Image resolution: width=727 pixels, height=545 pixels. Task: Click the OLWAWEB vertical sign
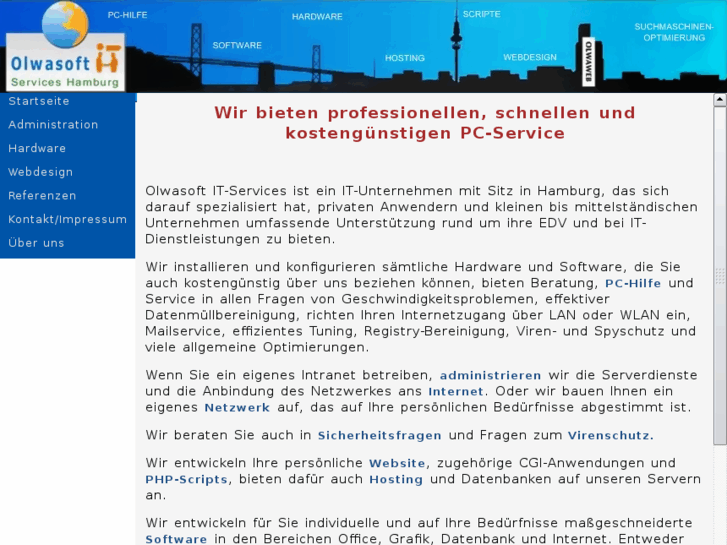588,62
